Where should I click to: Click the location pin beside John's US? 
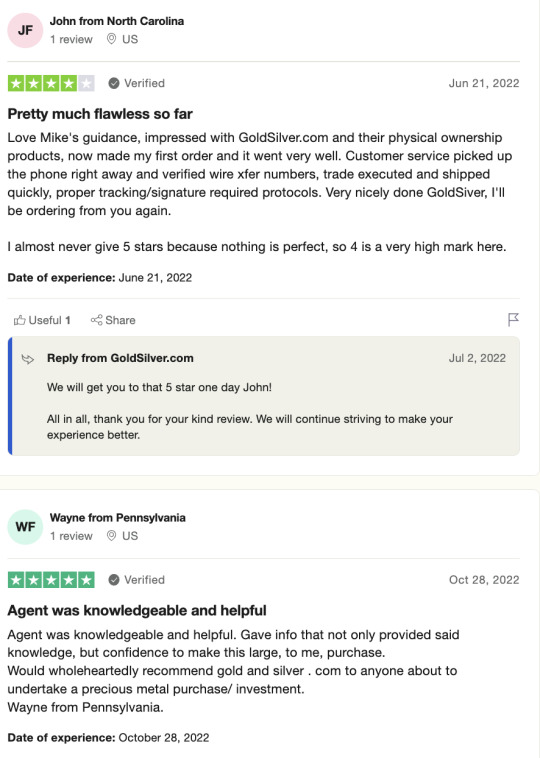[x=111, y=39]
